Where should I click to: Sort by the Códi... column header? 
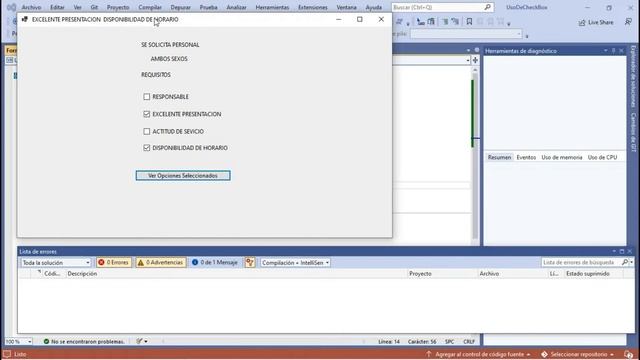click(52, 273)
